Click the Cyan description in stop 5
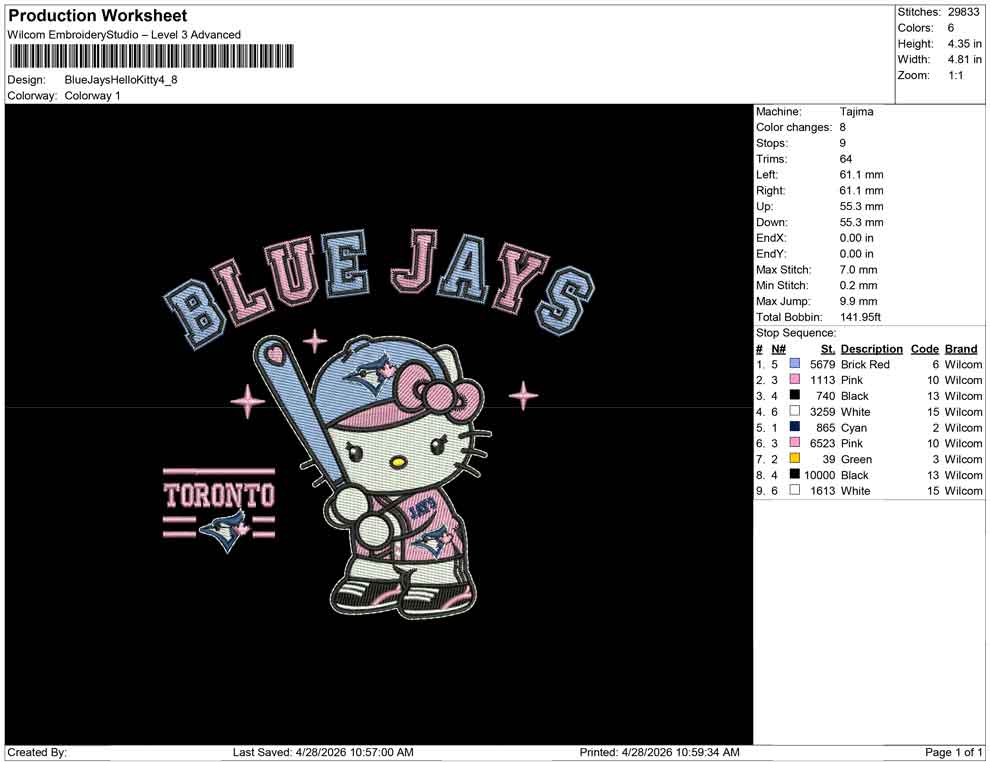990x762 pixels. (854, 427)
